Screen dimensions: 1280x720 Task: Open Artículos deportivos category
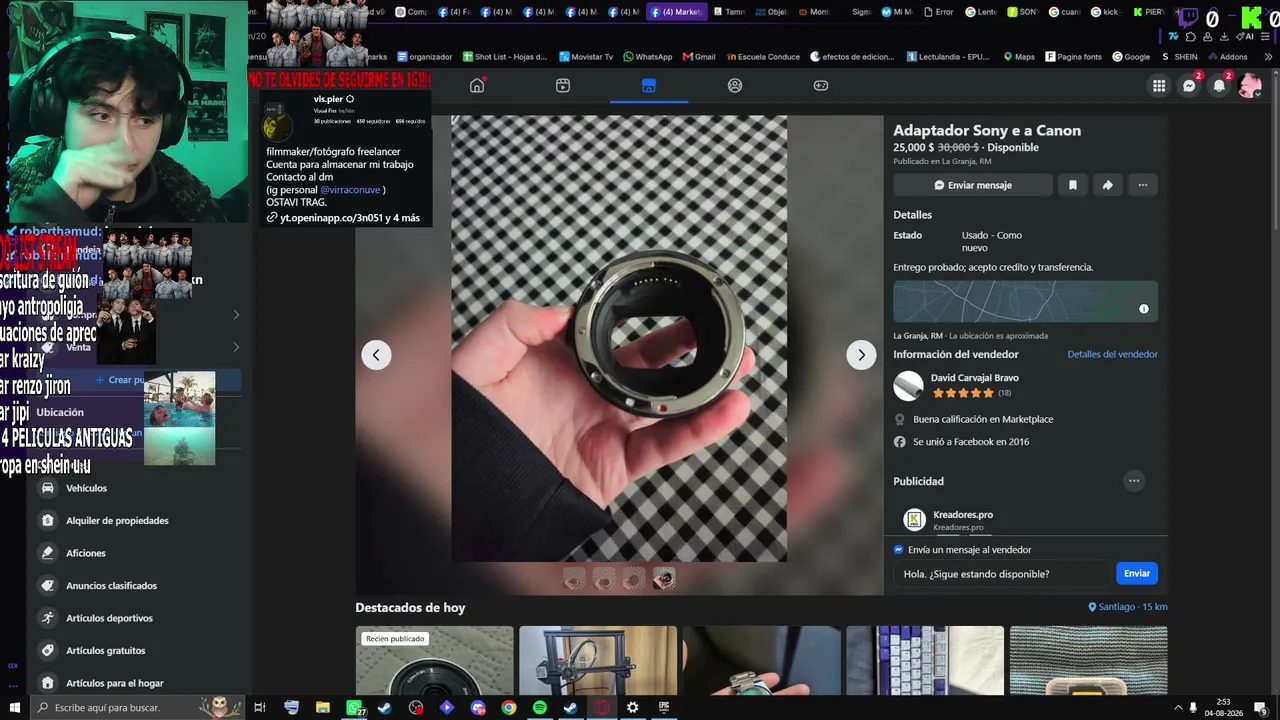pos(139,618)
